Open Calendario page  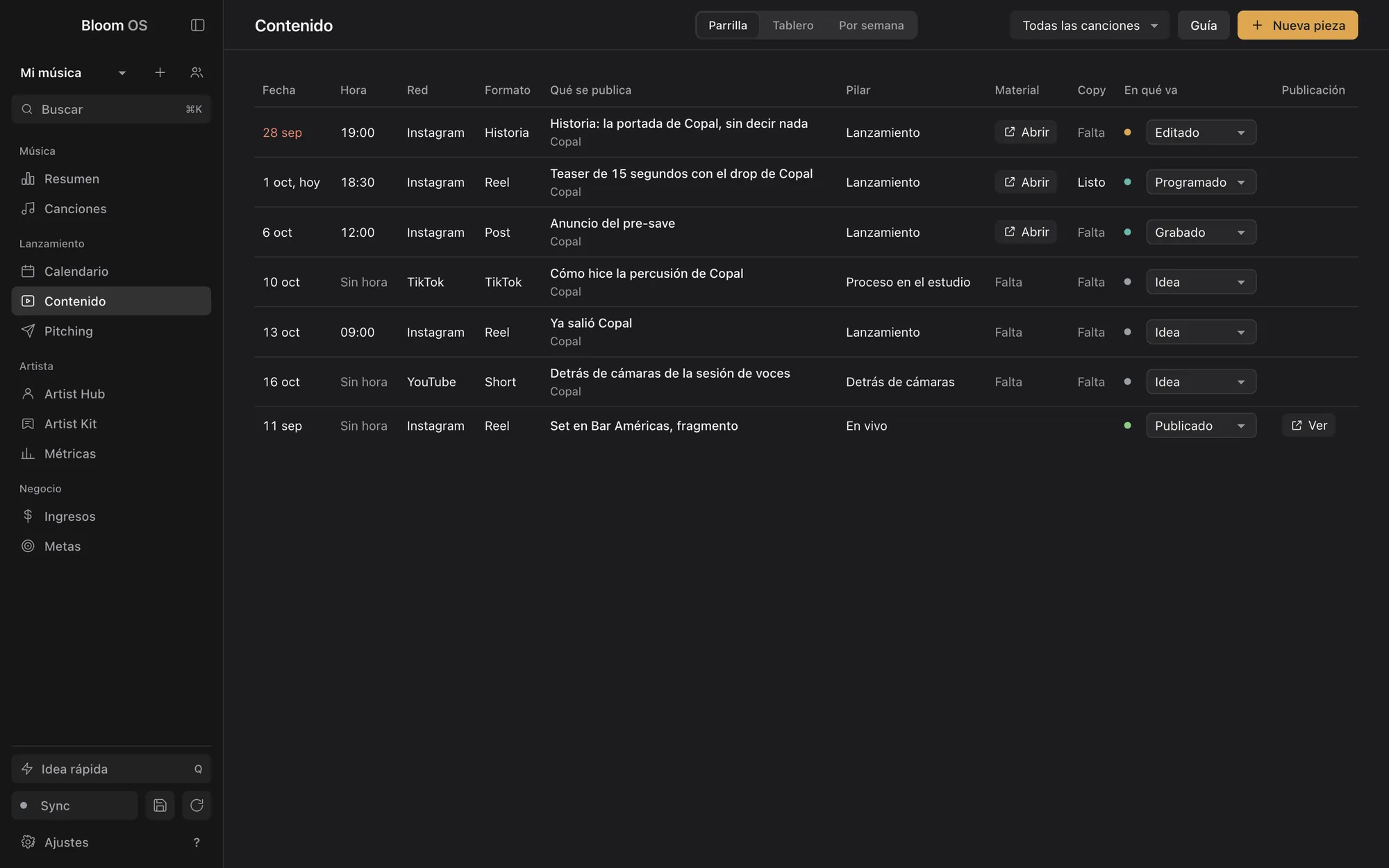(111, 271)
